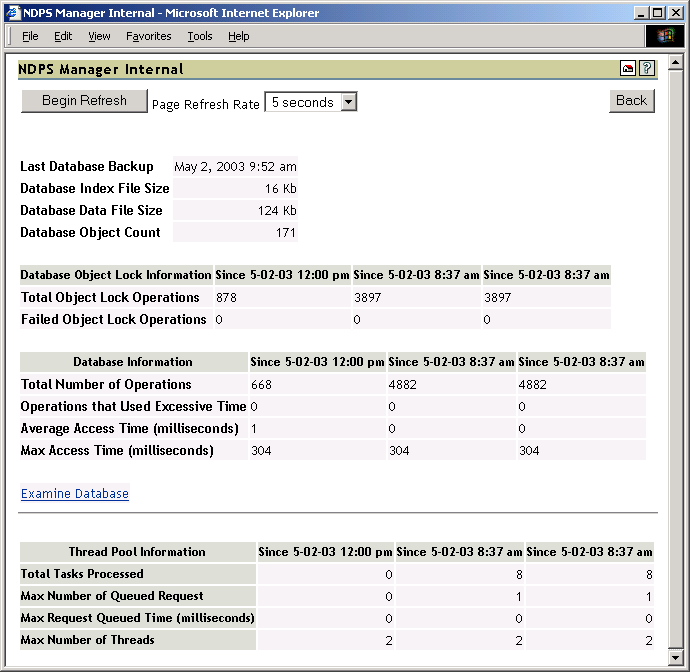Open the Edit menu
The width and height of the screenshot is (690, 672).
(x=63, y=36)
